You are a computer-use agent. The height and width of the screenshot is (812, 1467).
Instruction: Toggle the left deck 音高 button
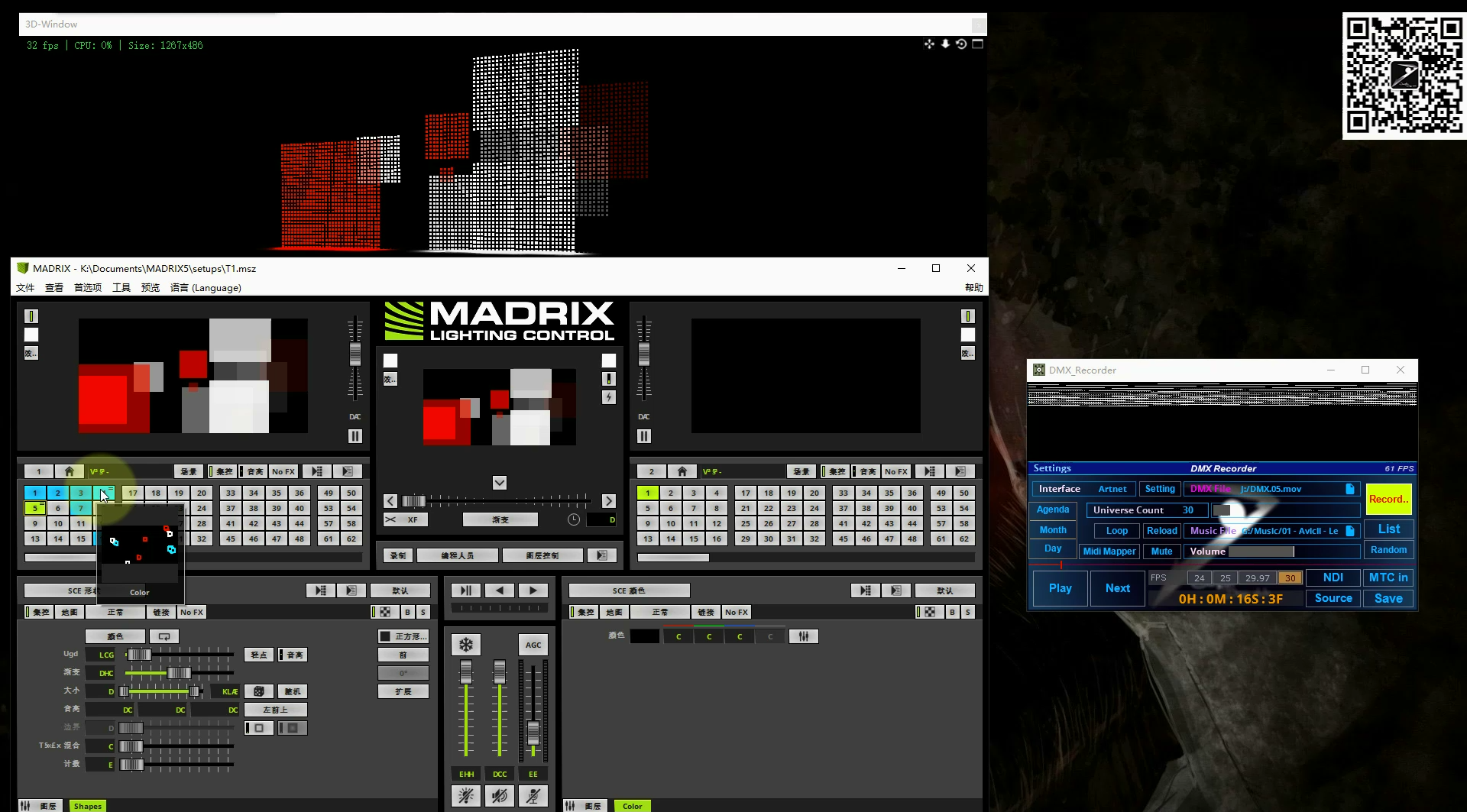tap(253, 471)
